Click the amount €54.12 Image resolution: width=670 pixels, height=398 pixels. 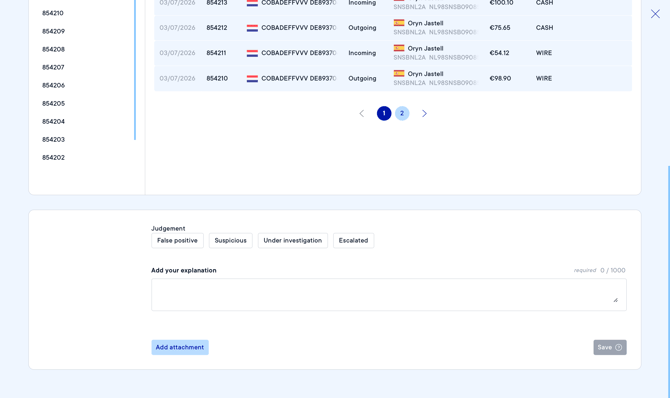[500, 53]
